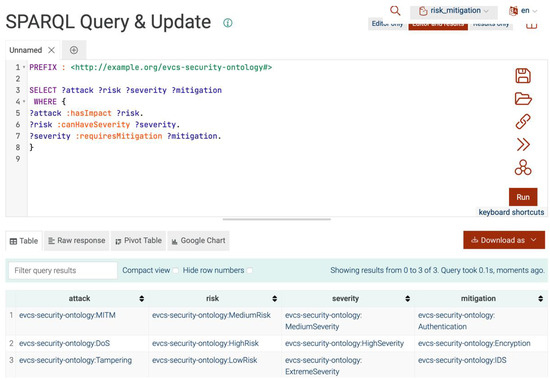Screen dimensions: 550x380
Task: Click the inference circles icon
Action: [523, 168]
